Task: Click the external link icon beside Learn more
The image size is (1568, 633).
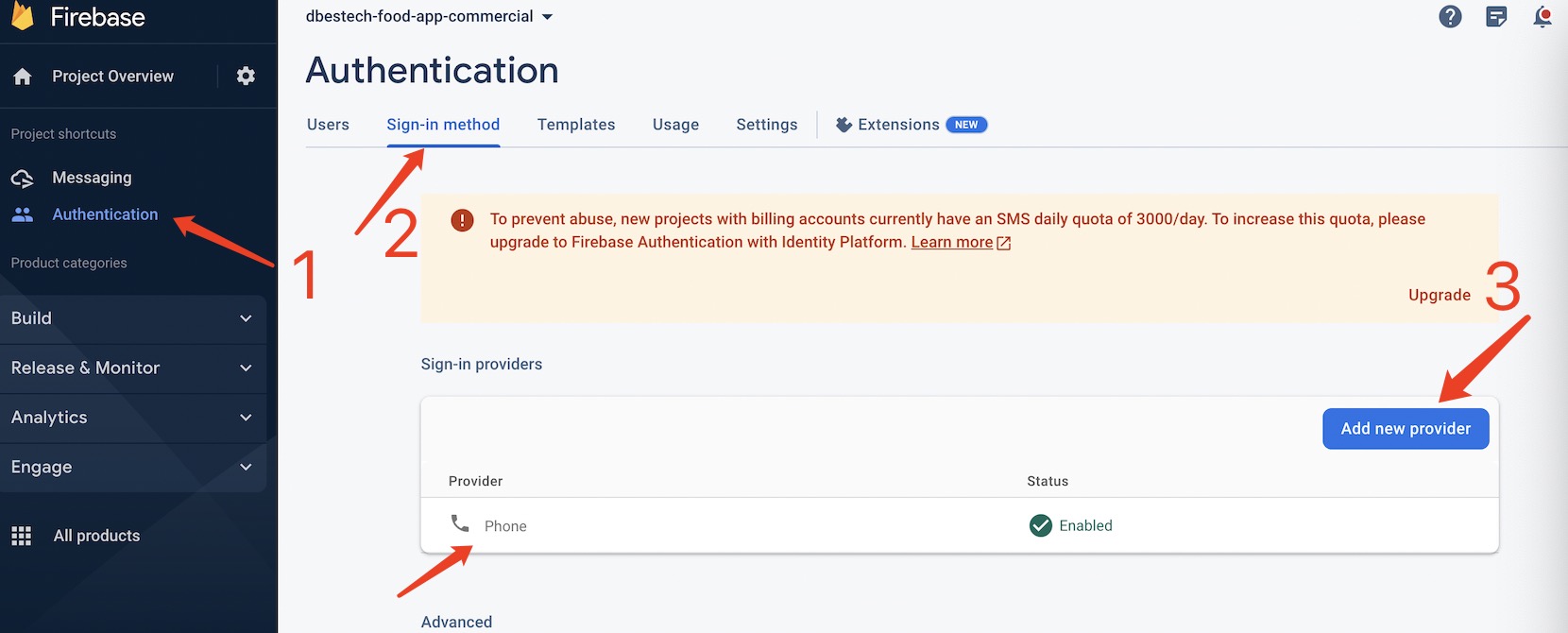Action: [x=1003, y=243]
